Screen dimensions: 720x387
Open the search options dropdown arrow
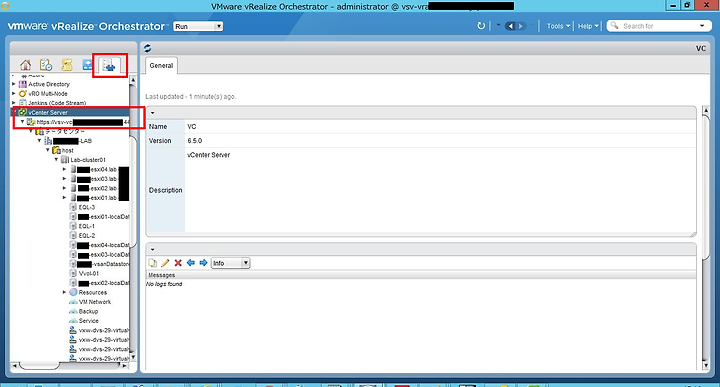(x=702, y=26)
